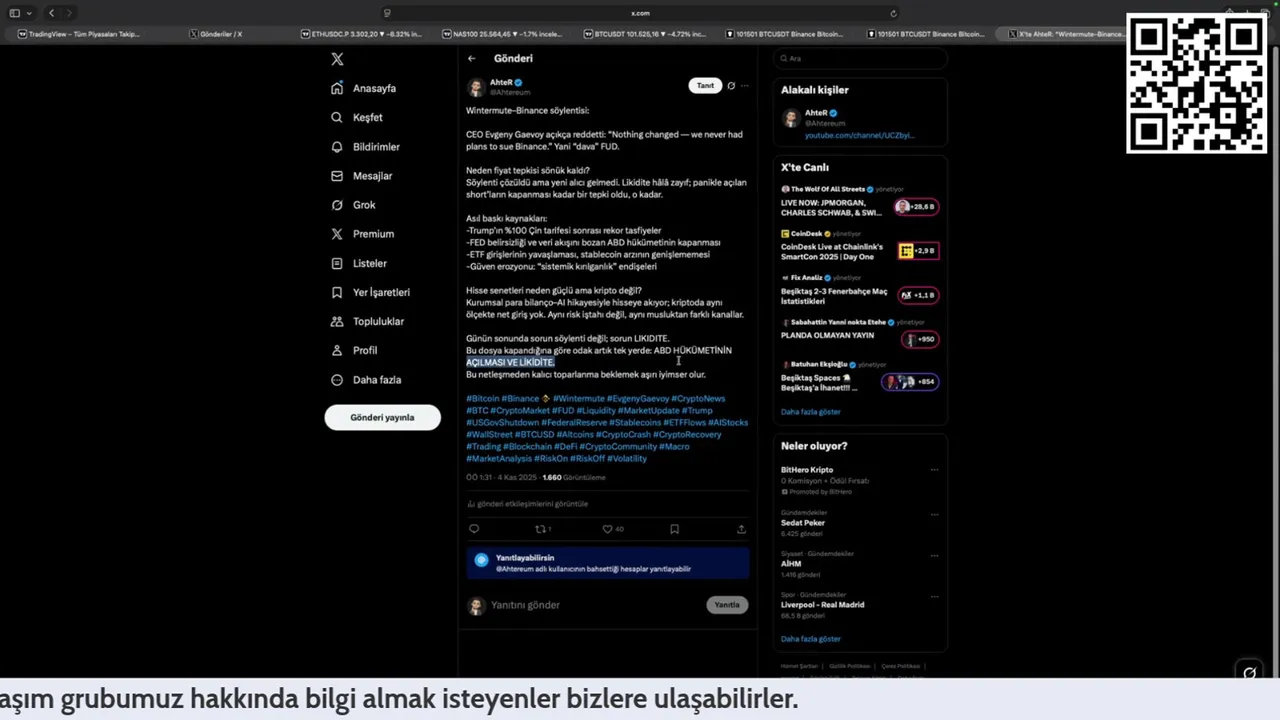Open Yer İşaretleri bookmarks
Screen dimensions: 1280x720
pyautogui.click(x=370, y=292)
